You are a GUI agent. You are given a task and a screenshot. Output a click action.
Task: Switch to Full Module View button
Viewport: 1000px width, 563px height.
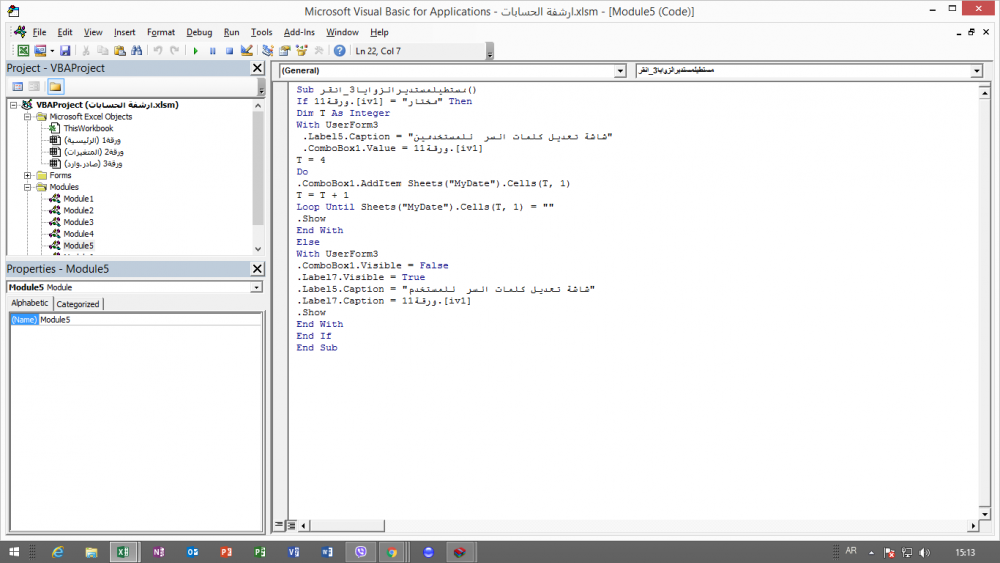pos(291,525)
